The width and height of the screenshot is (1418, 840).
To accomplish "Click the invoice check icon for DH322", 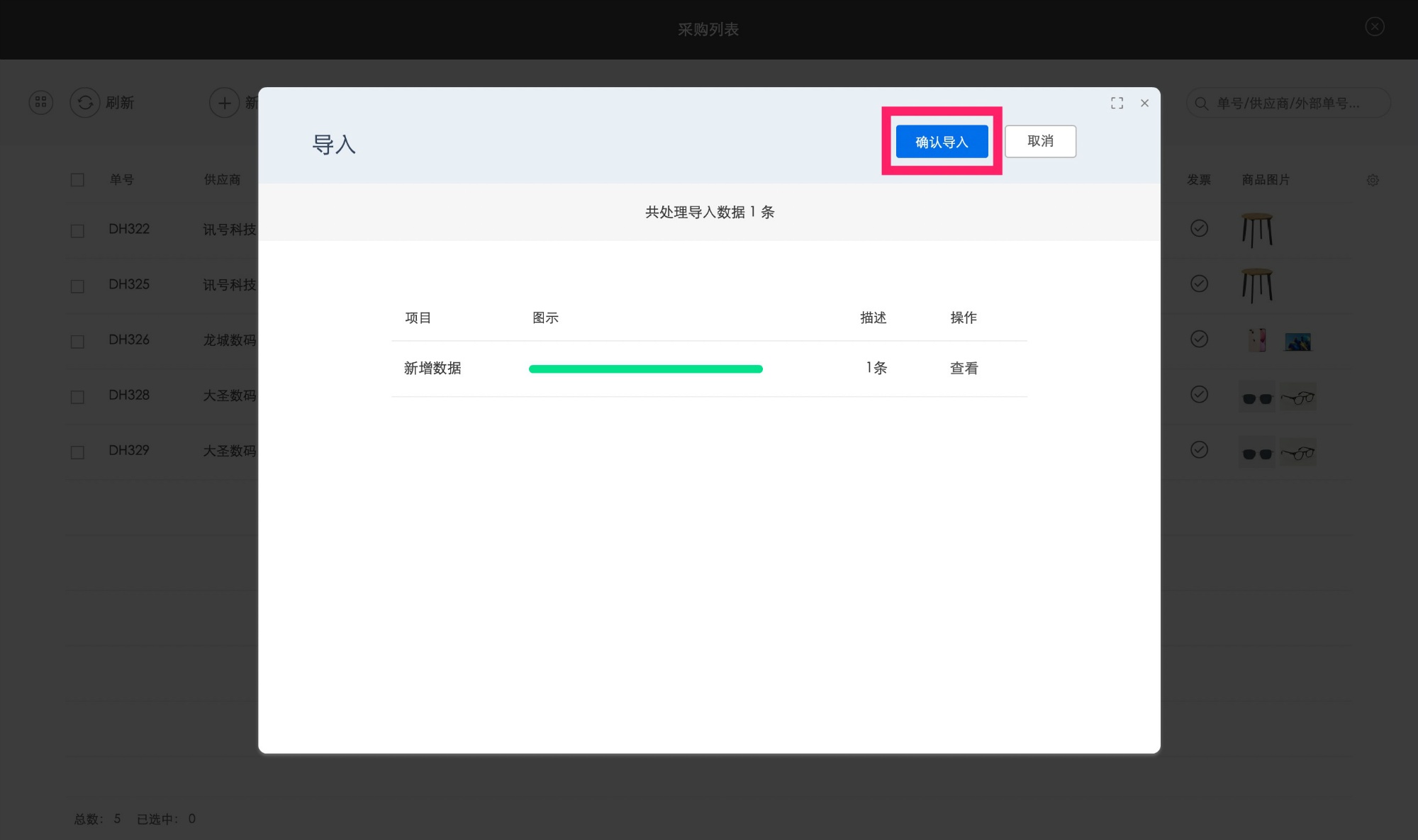I will tap(1199, 228).
